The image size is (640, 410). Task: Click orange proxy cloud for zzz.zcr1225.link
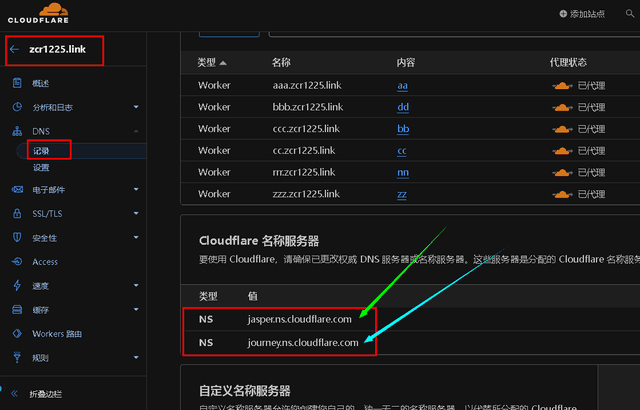point(561,193)
